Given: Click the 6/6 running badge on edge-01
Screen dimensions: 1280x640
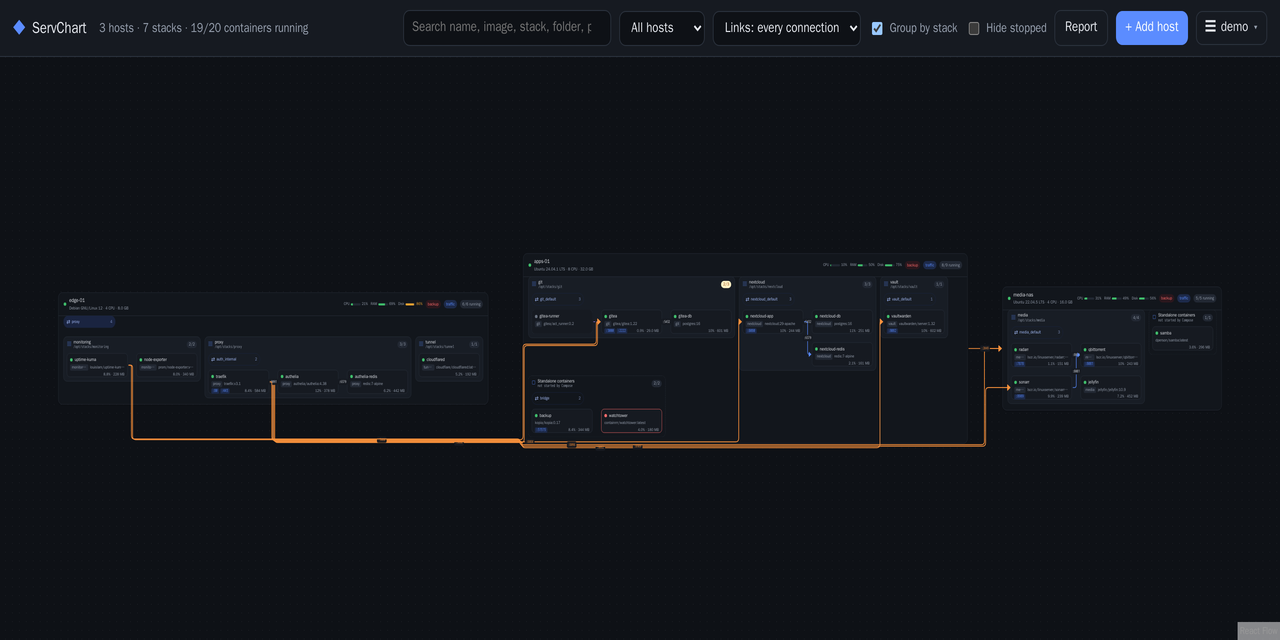Looking at the screenshot, I should point(471,304).
